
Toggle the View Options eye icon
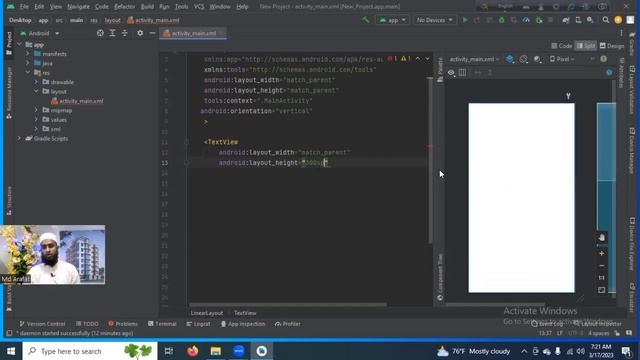pyautogui.click(x=451, y=73)
